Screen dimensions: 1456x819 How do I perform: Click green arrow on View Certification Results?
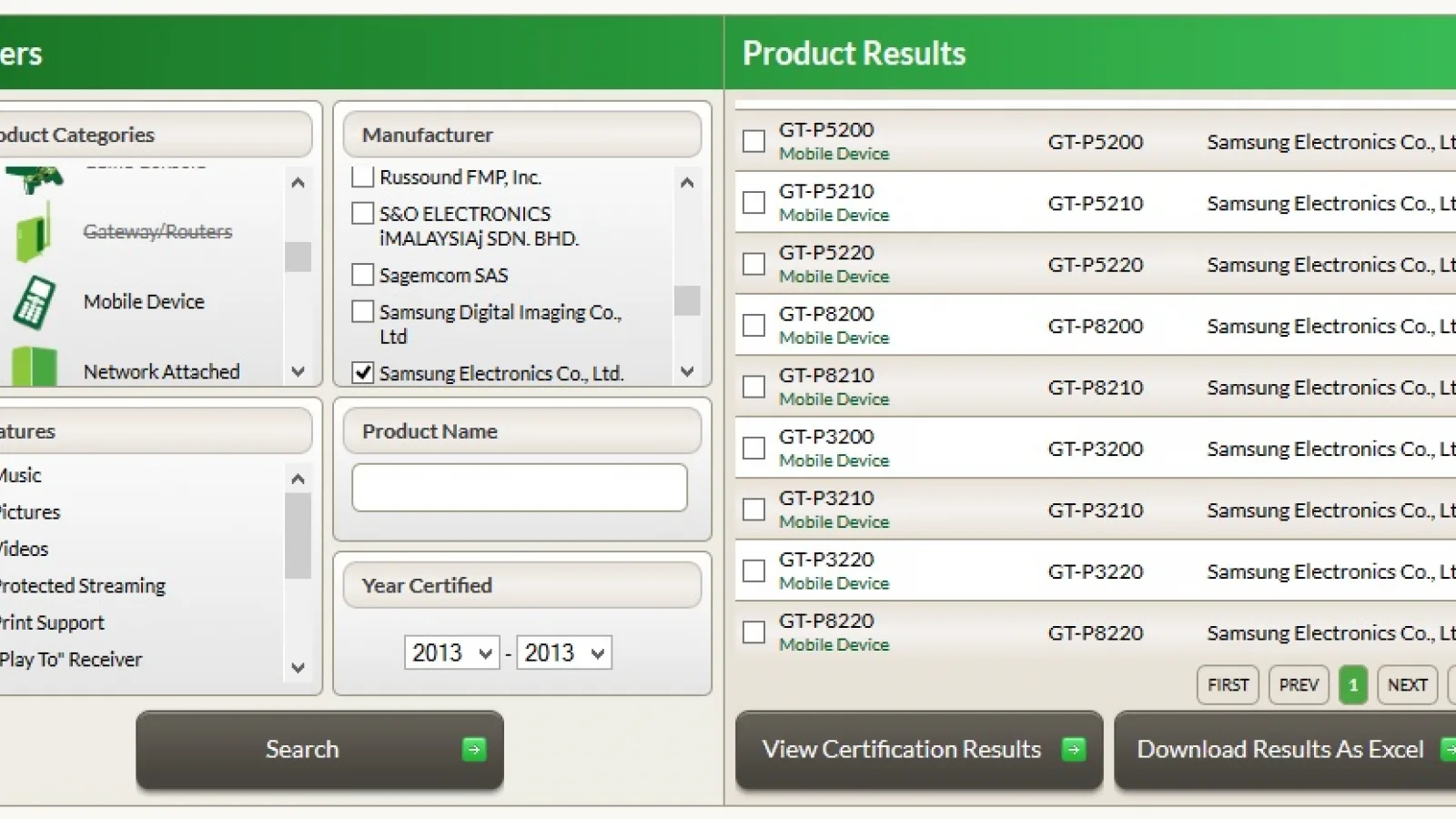click(x=1074, y=749)
